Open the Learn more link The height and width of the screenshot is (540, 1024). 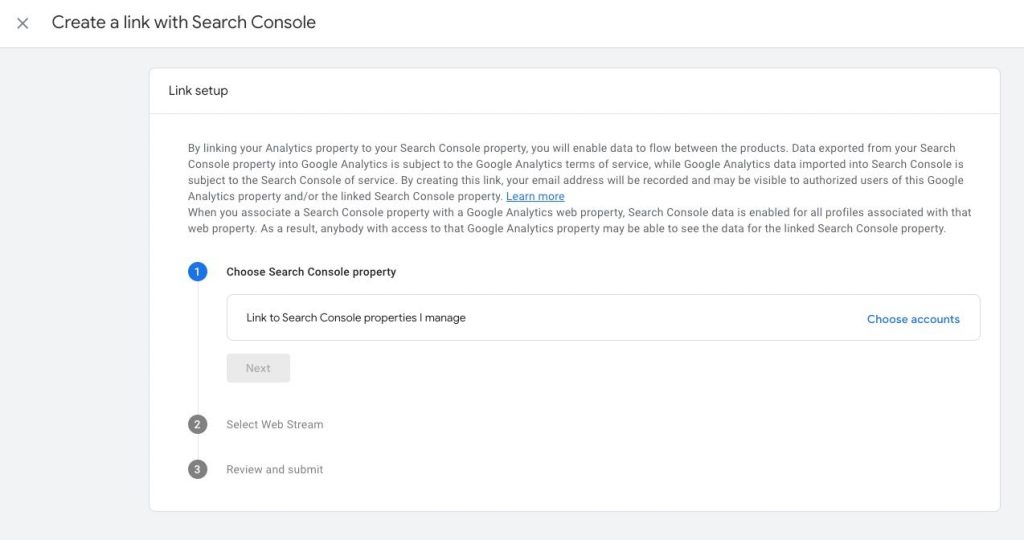[535, 197]
